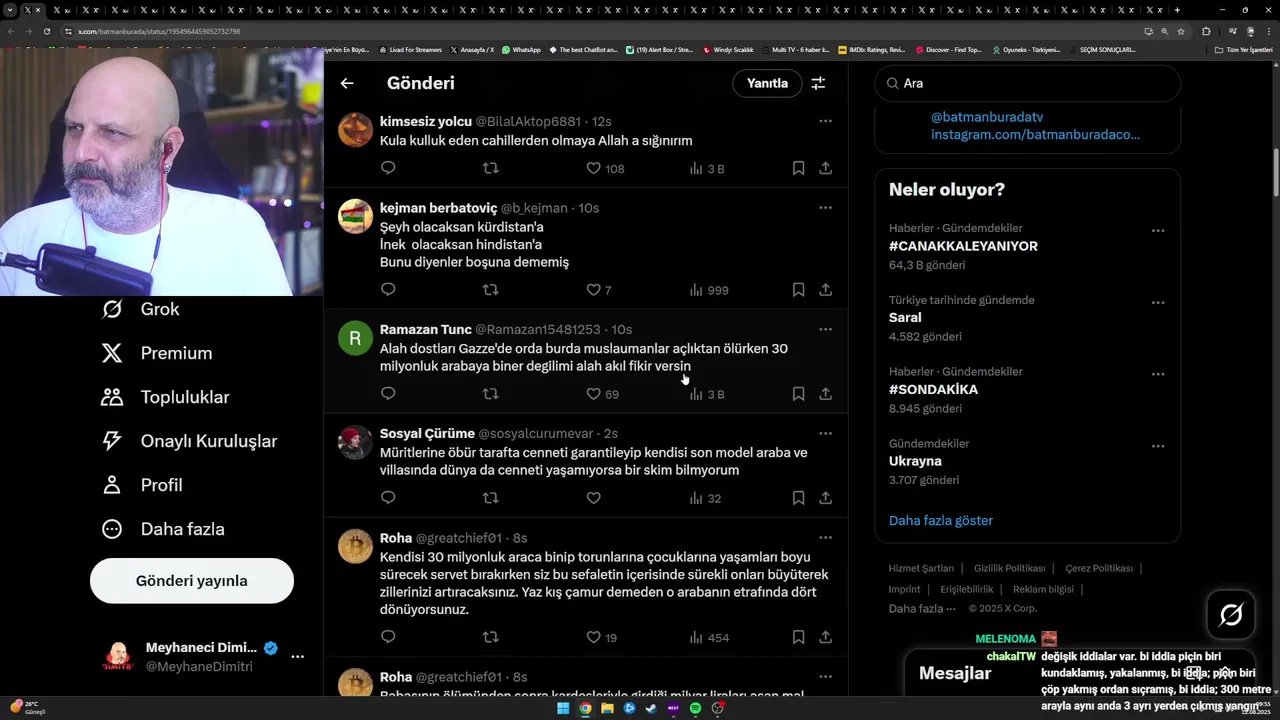
Task: Open view count 32 on Sosyal Çürüme's comment
Action: pyautogui.click(x=705, y=498)
